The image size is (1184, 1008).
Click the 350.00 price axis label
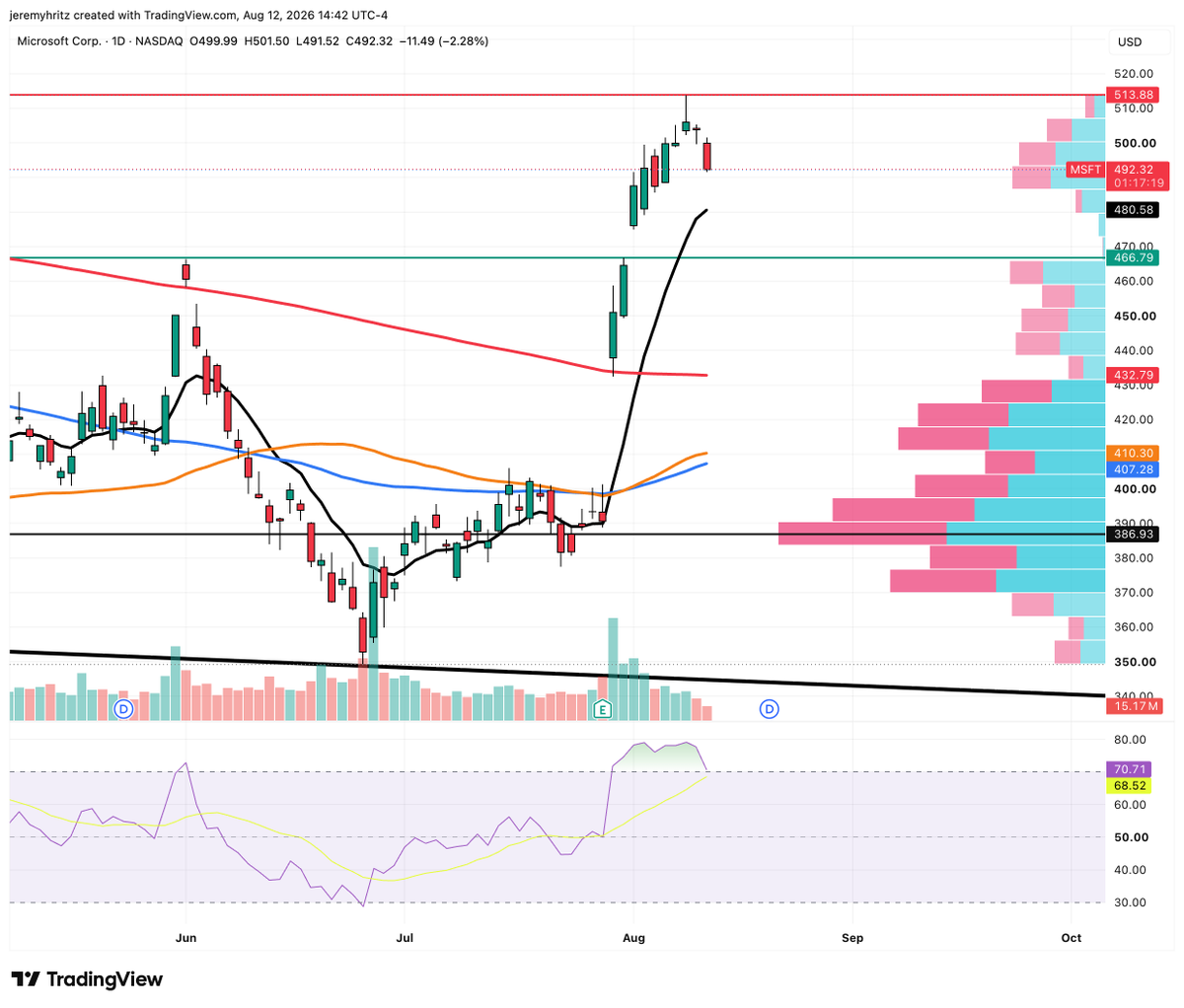1135,662
